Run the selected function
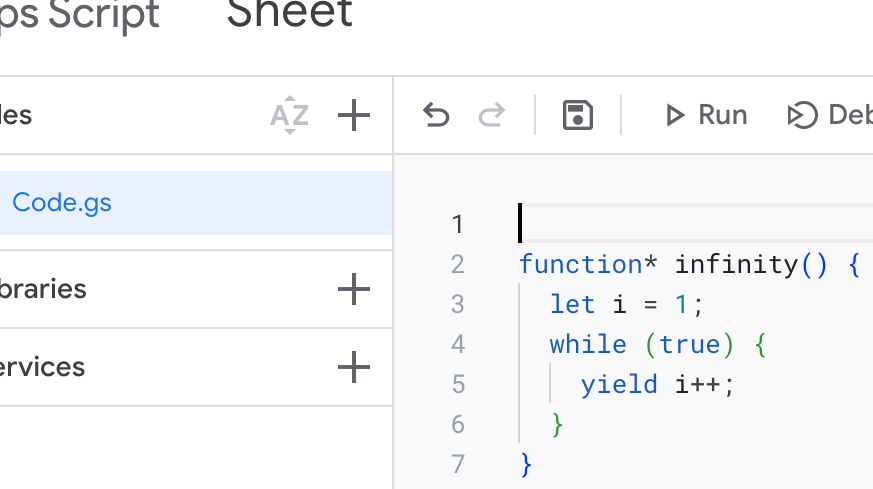The height and width of the screenshot is (489, 873). pyautogui.click(x=706, y=116)
